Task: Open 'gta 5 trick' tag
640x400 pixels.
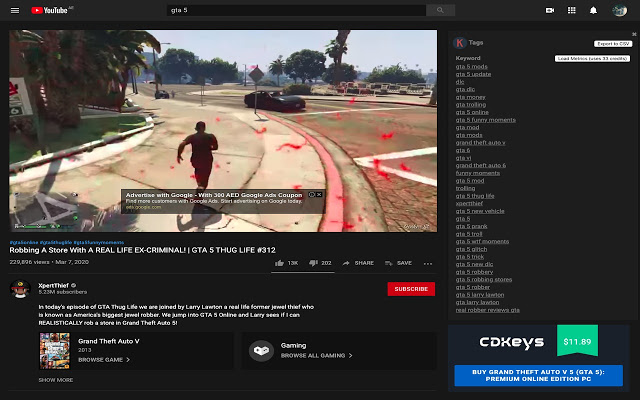Action: 470,257
